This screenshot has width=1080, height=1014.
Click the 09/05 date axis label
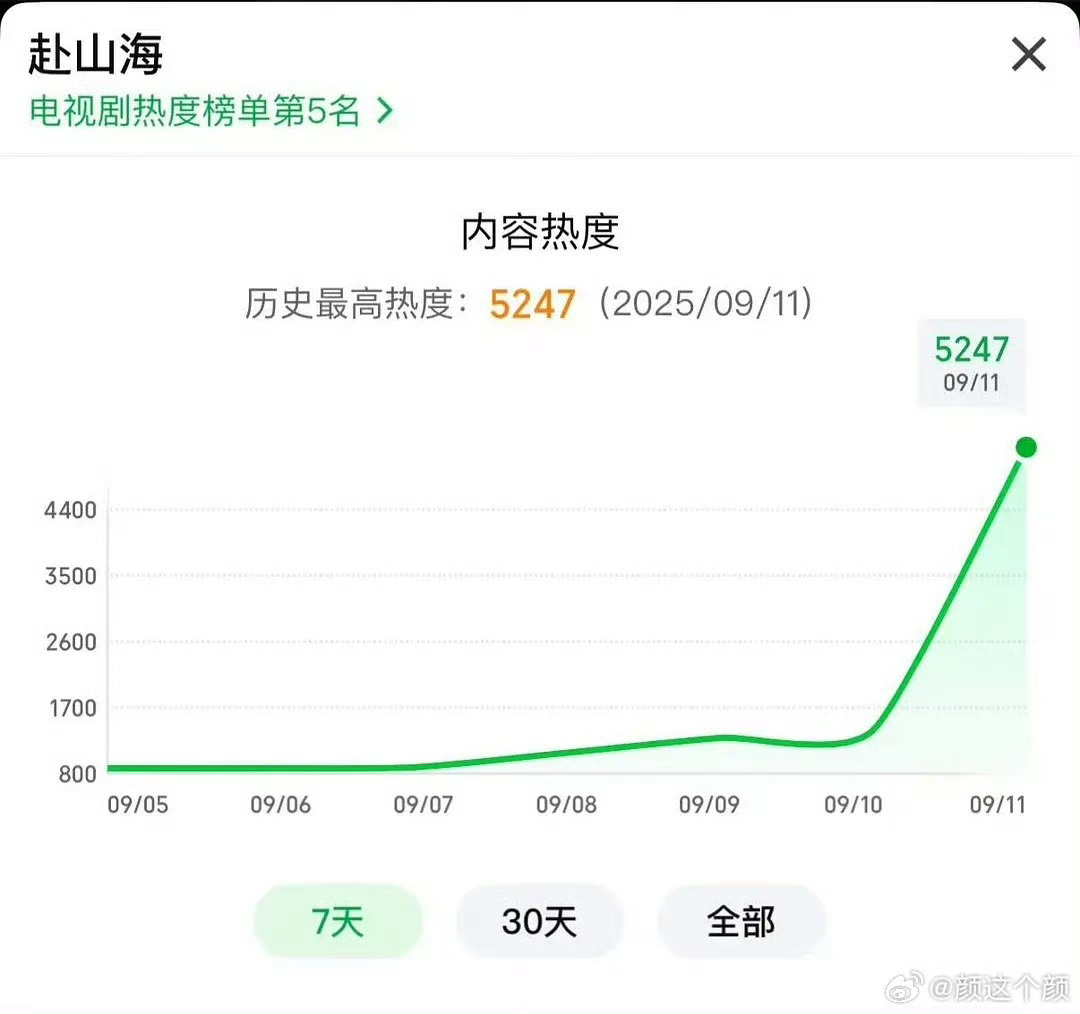(x=138, y=805)
